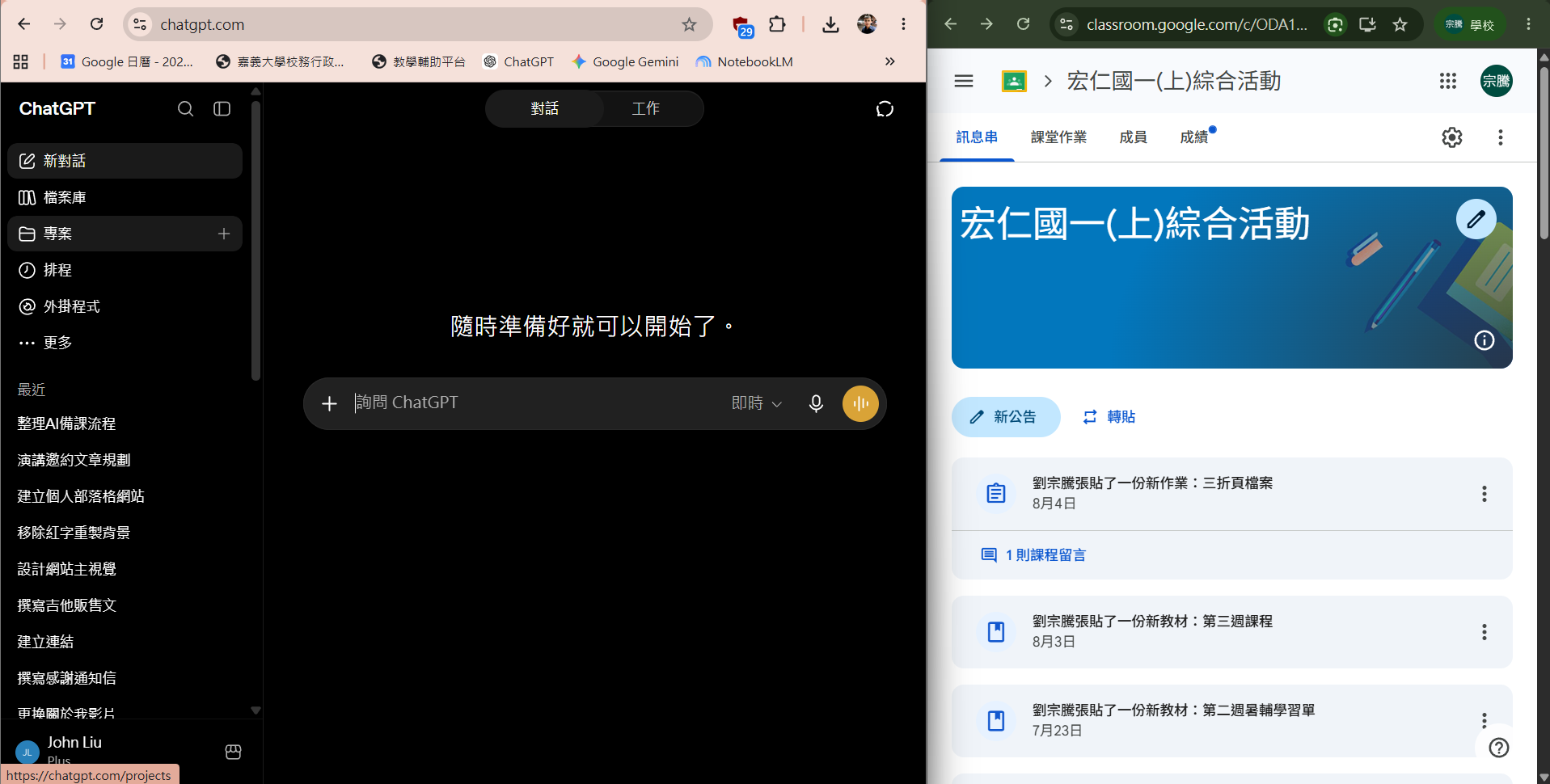Open Classroom main hamburger menu
This screenshot has width=1550, height=784.
(964, 81)
